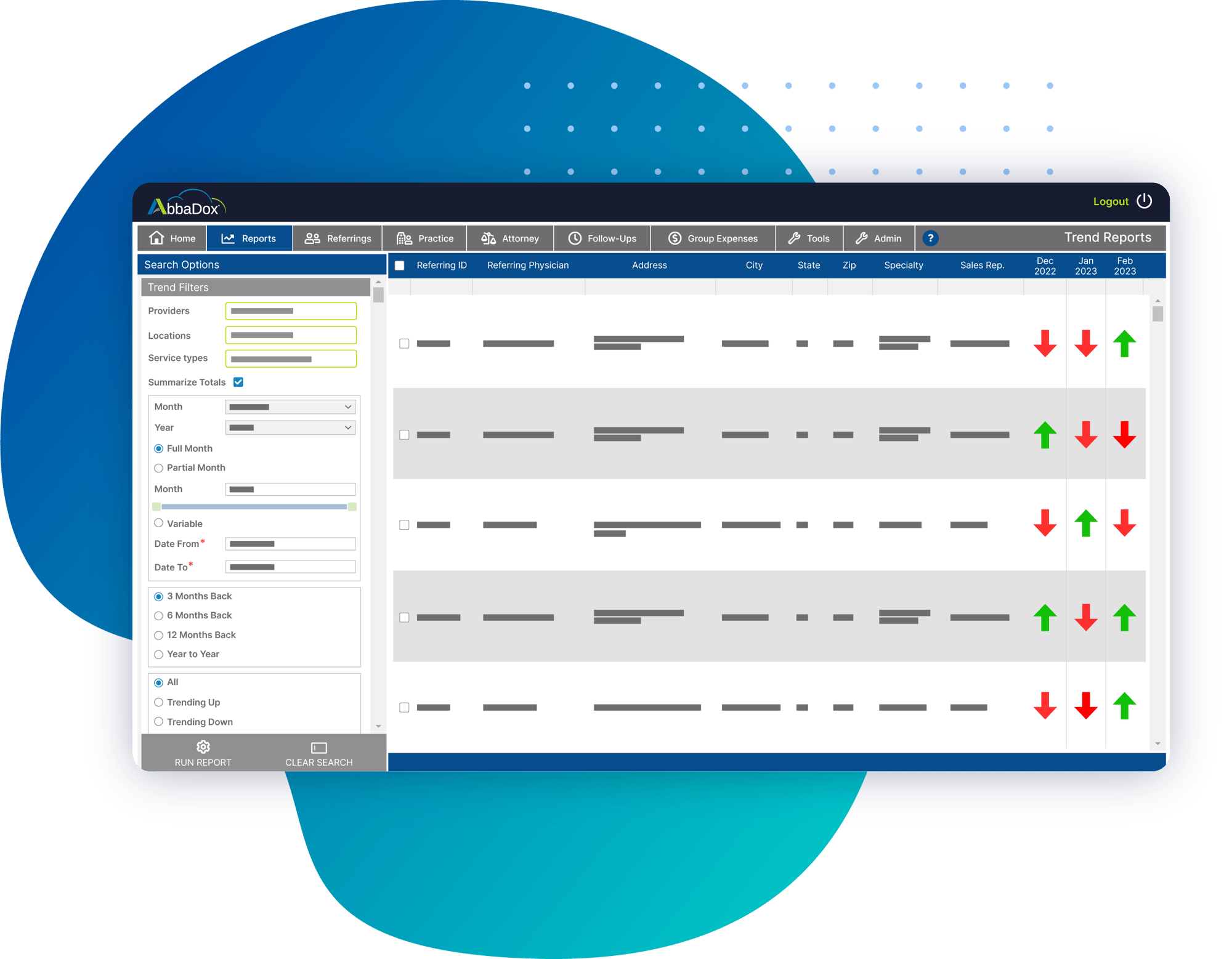Image resolution: width=1232 pixels, height=959 pixels.
Task: Choose 12 Months Back option
Action: (158, 635)
